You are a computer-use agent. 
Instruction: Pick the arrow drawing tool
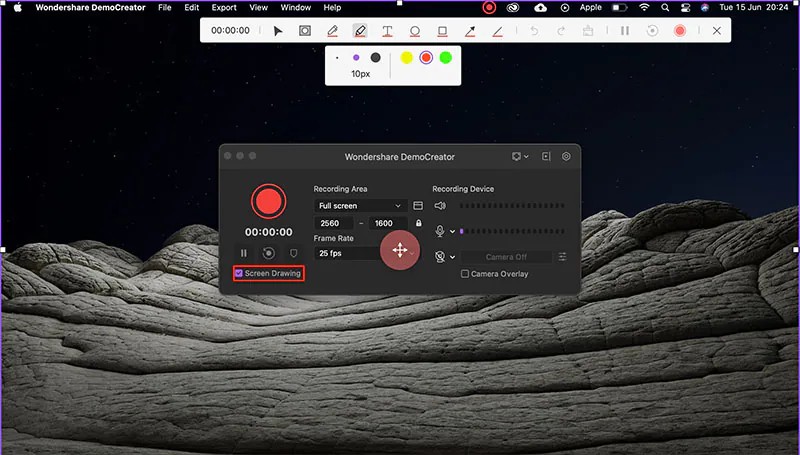(470, 31)
